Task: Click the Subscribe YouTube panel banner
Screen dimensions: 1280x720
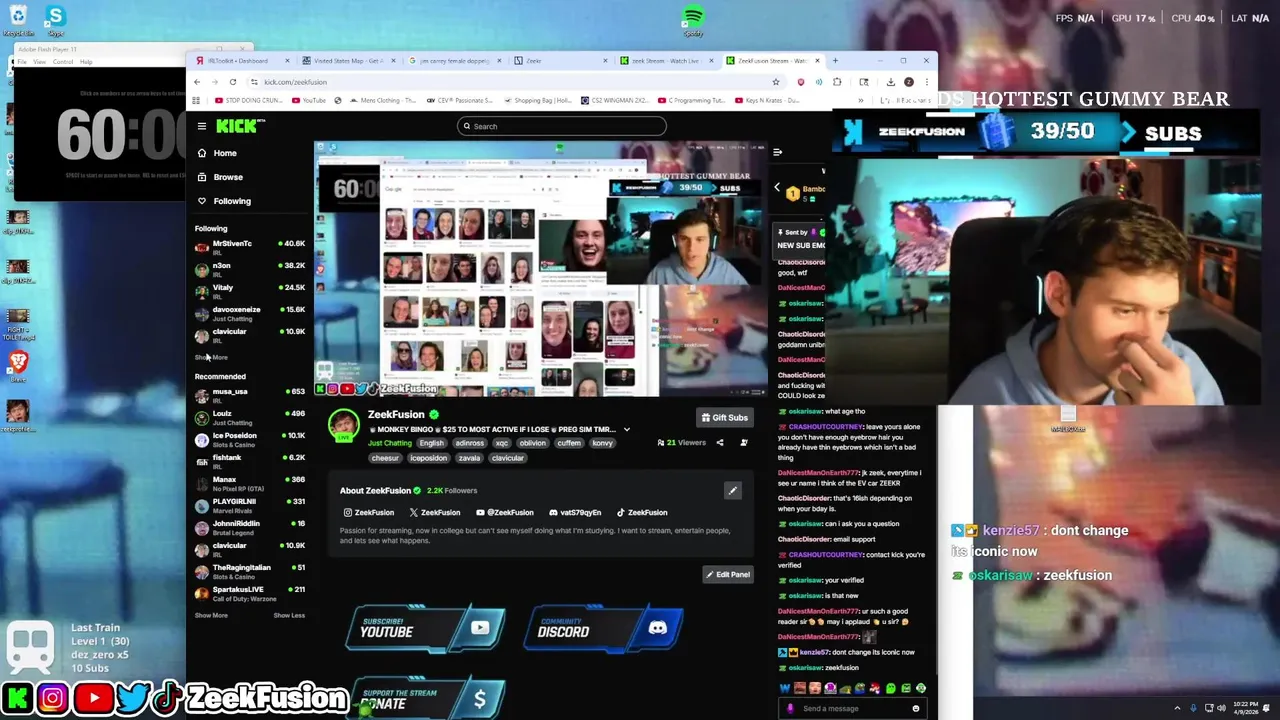Action: (x=425, y=628)
